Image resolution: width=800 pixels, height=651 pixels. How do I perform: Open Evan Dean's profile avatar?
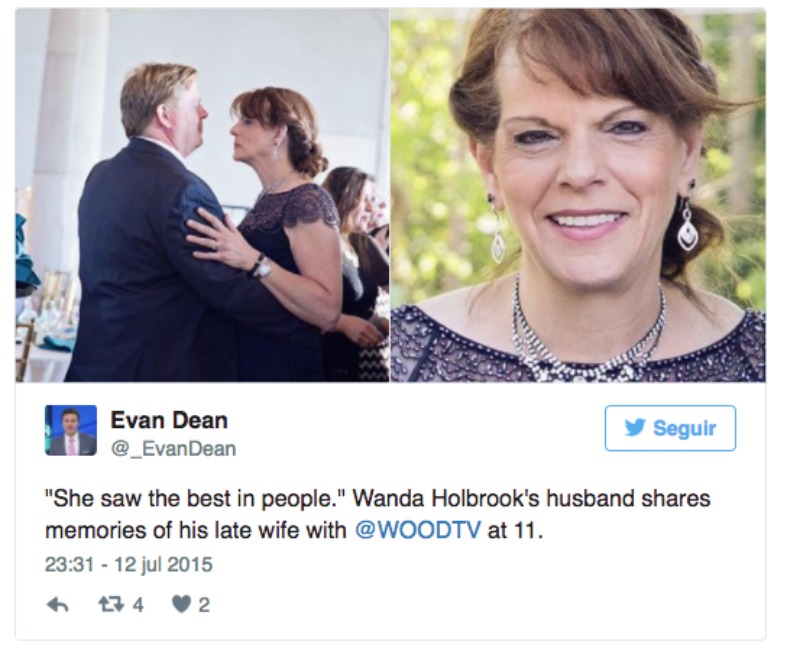pos(71,430)
